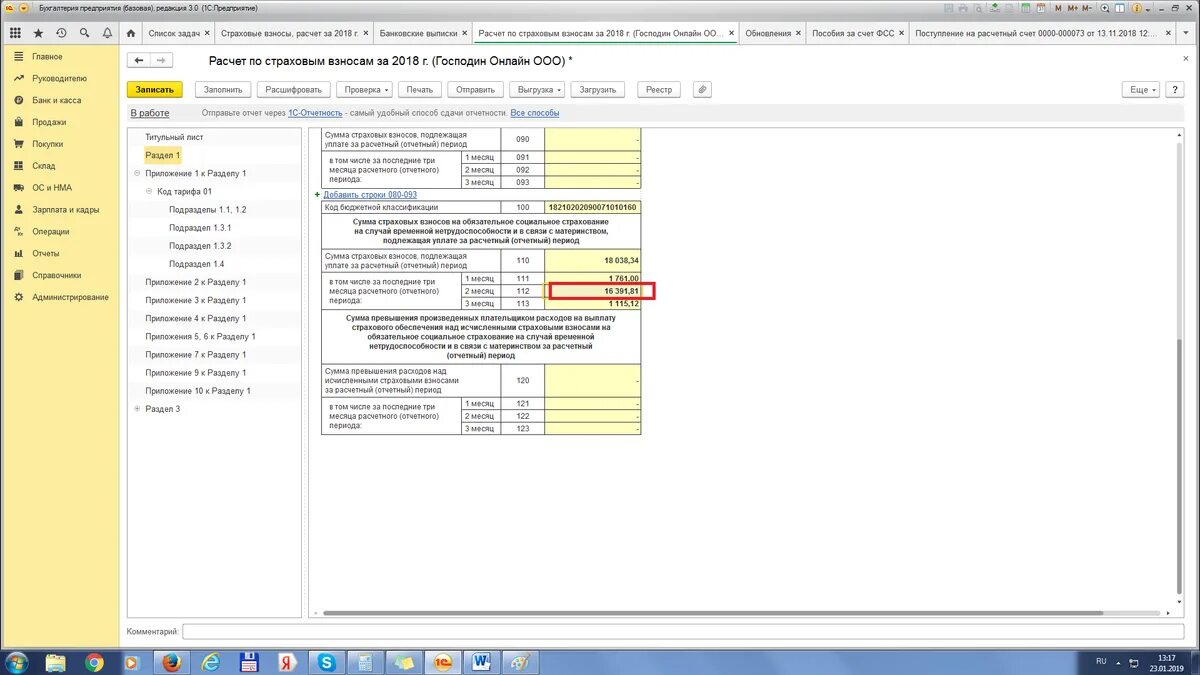The image size is (1200, 675).
Task: Expand the Раздел 3 tree node
Action: tap(137, 409)
